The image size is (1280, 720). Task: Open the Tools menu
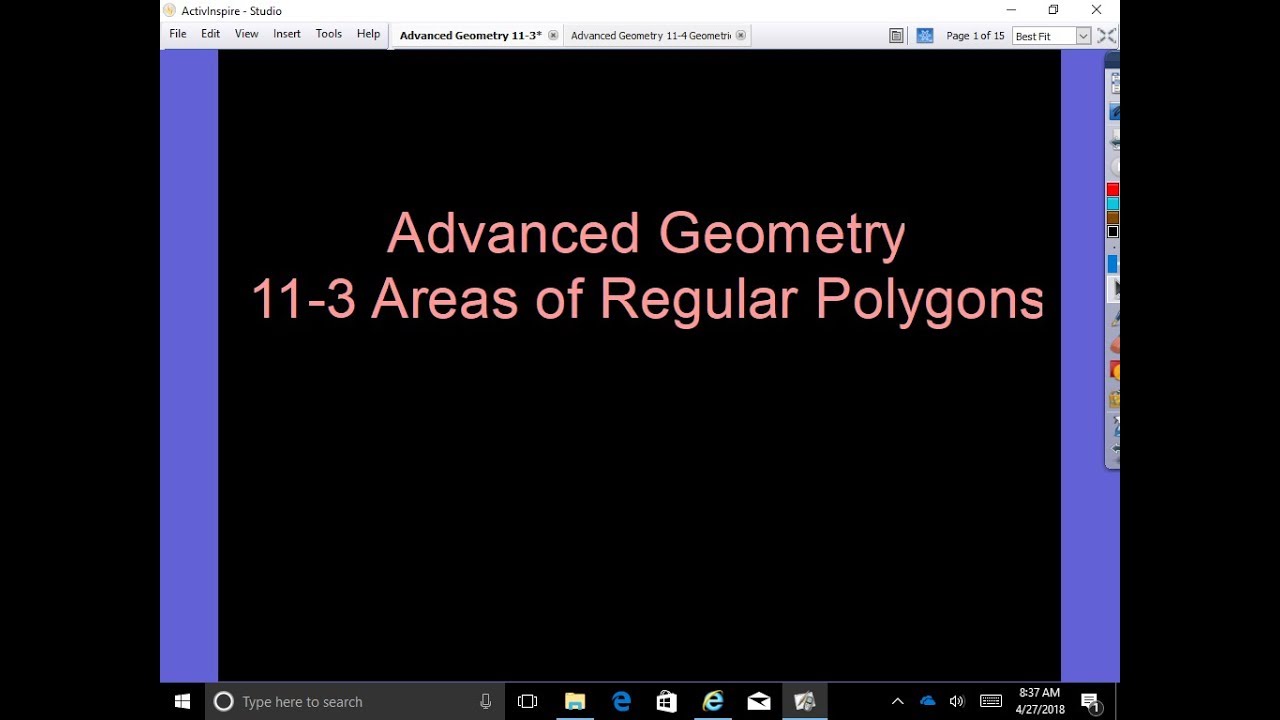329,34
